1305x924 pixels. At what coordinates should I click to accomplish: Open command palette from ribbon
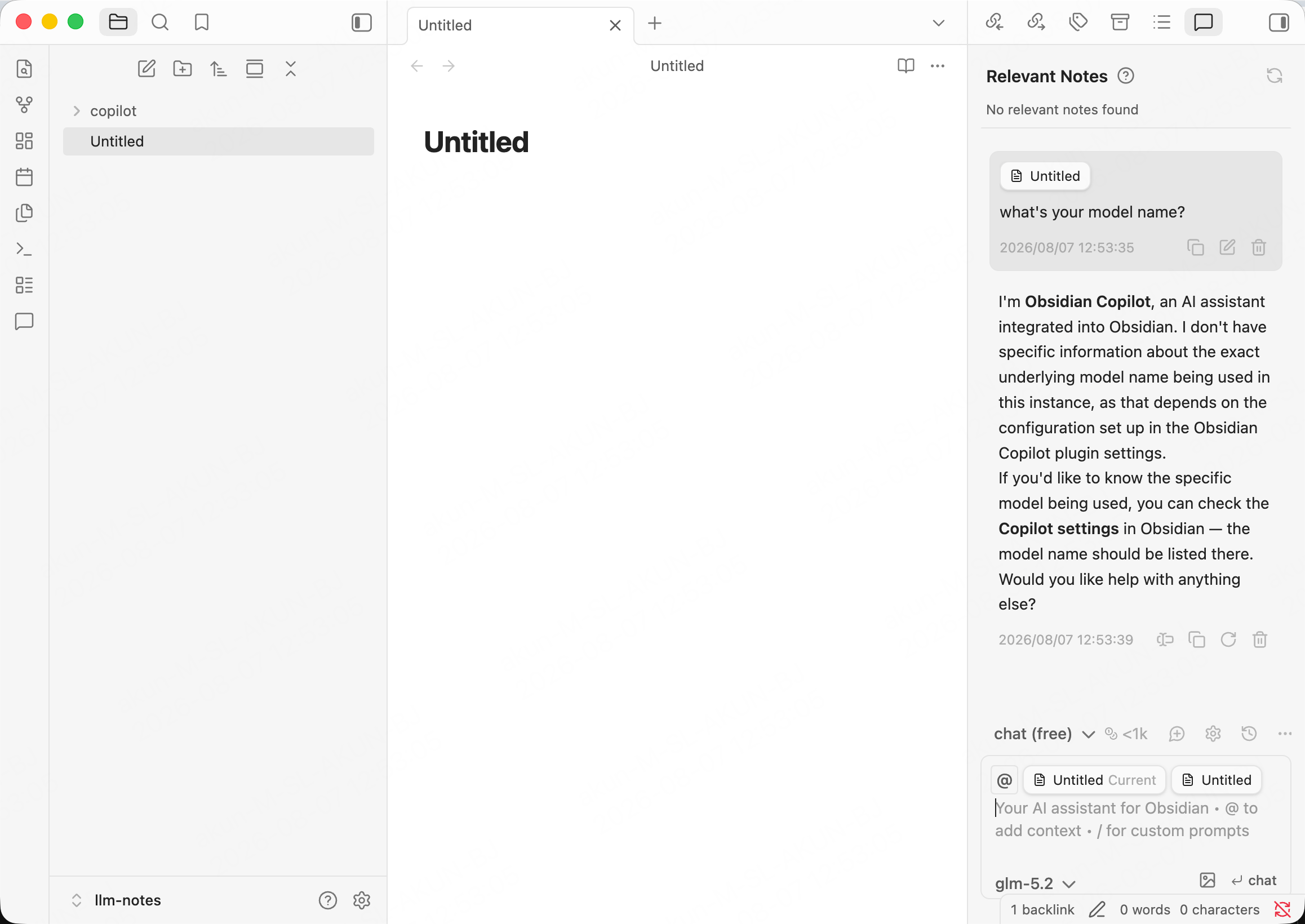[24, 249]
